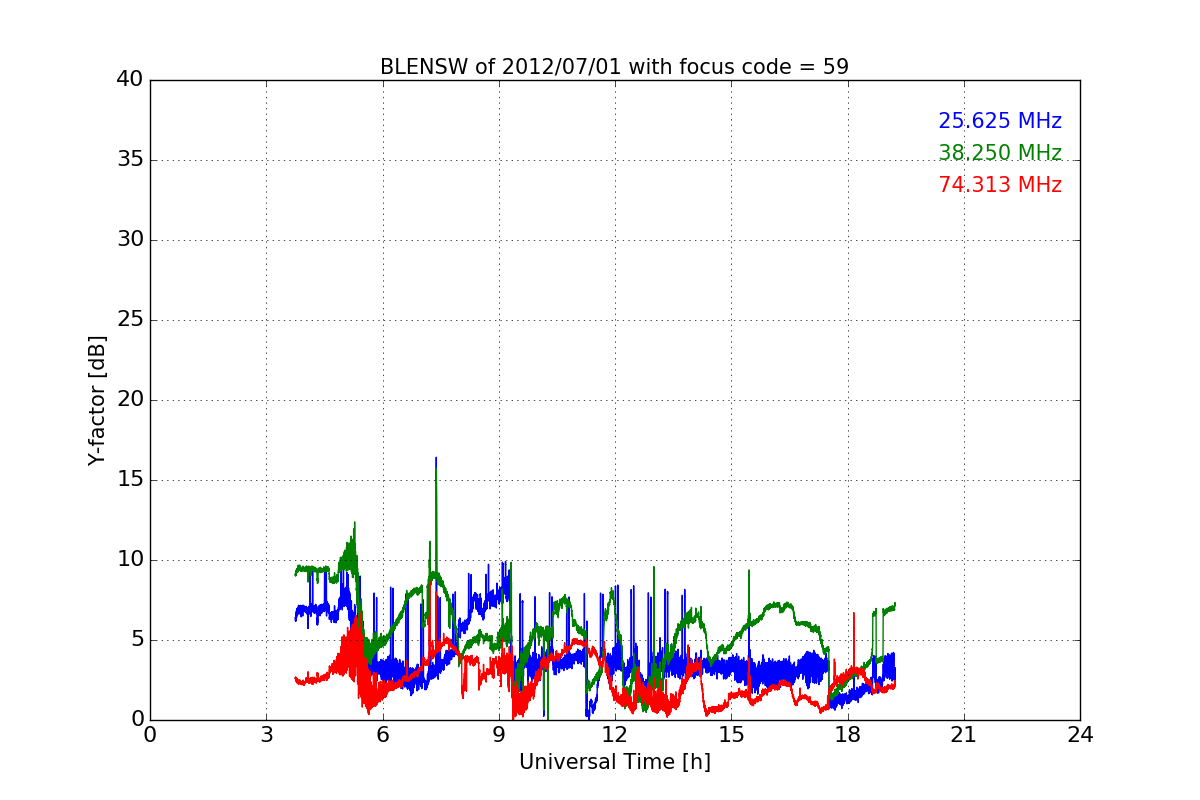
Task: Click the 'Y-factor [dB]' axis label
Action: 97,400
